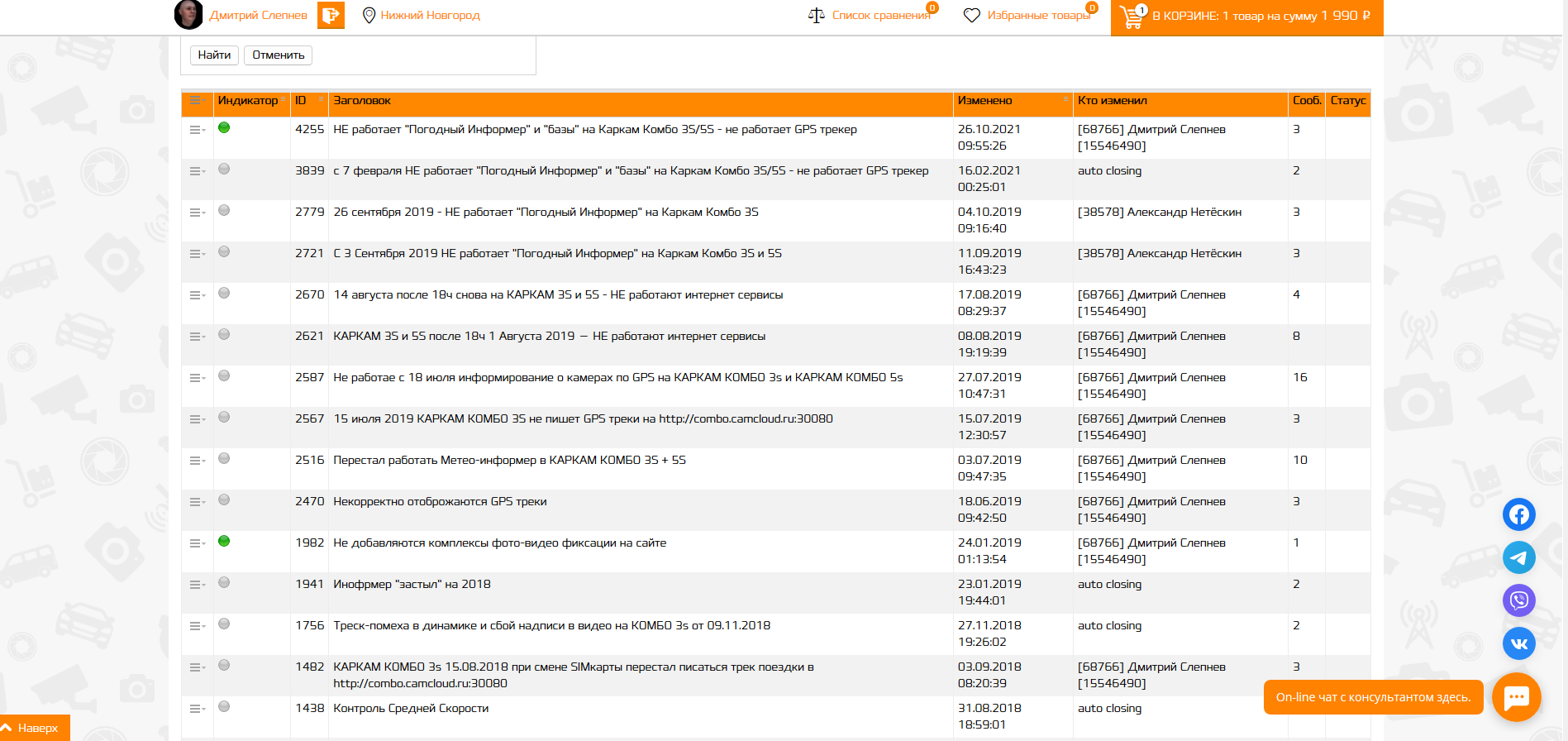Open the online consultant chat bubble
Viewport: 1568px width, 741px height.
click(x=1516, y=697)
